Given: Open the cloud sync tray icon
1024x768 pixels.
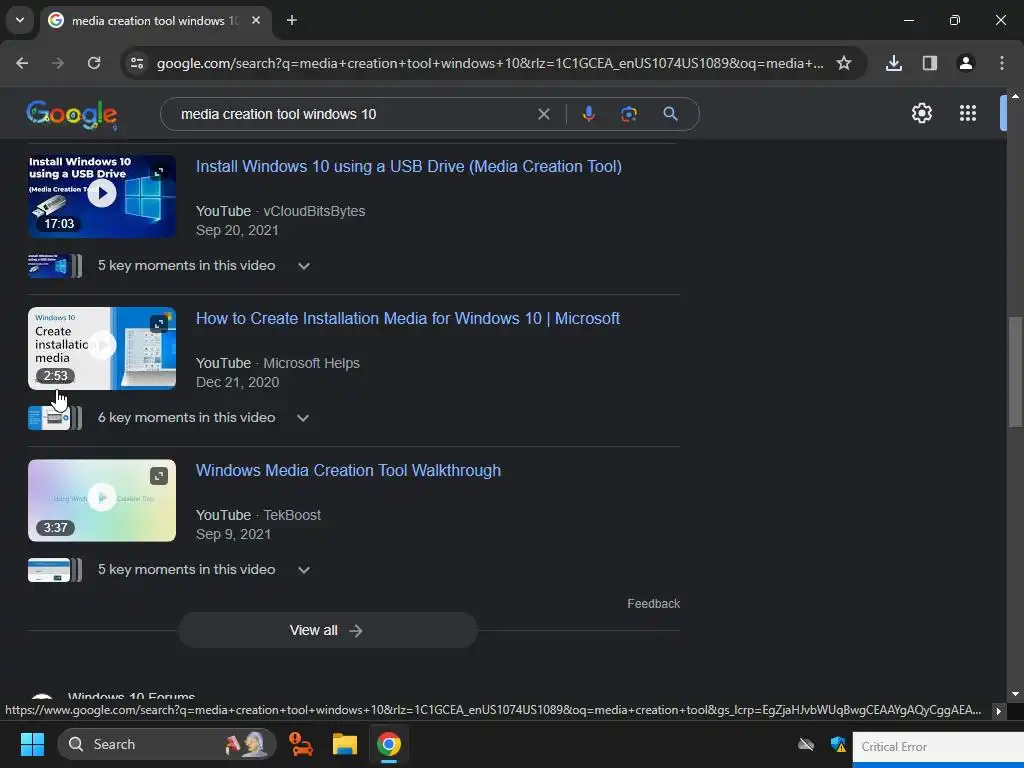Looking at the screenshot, I should [x=806, y=744].
